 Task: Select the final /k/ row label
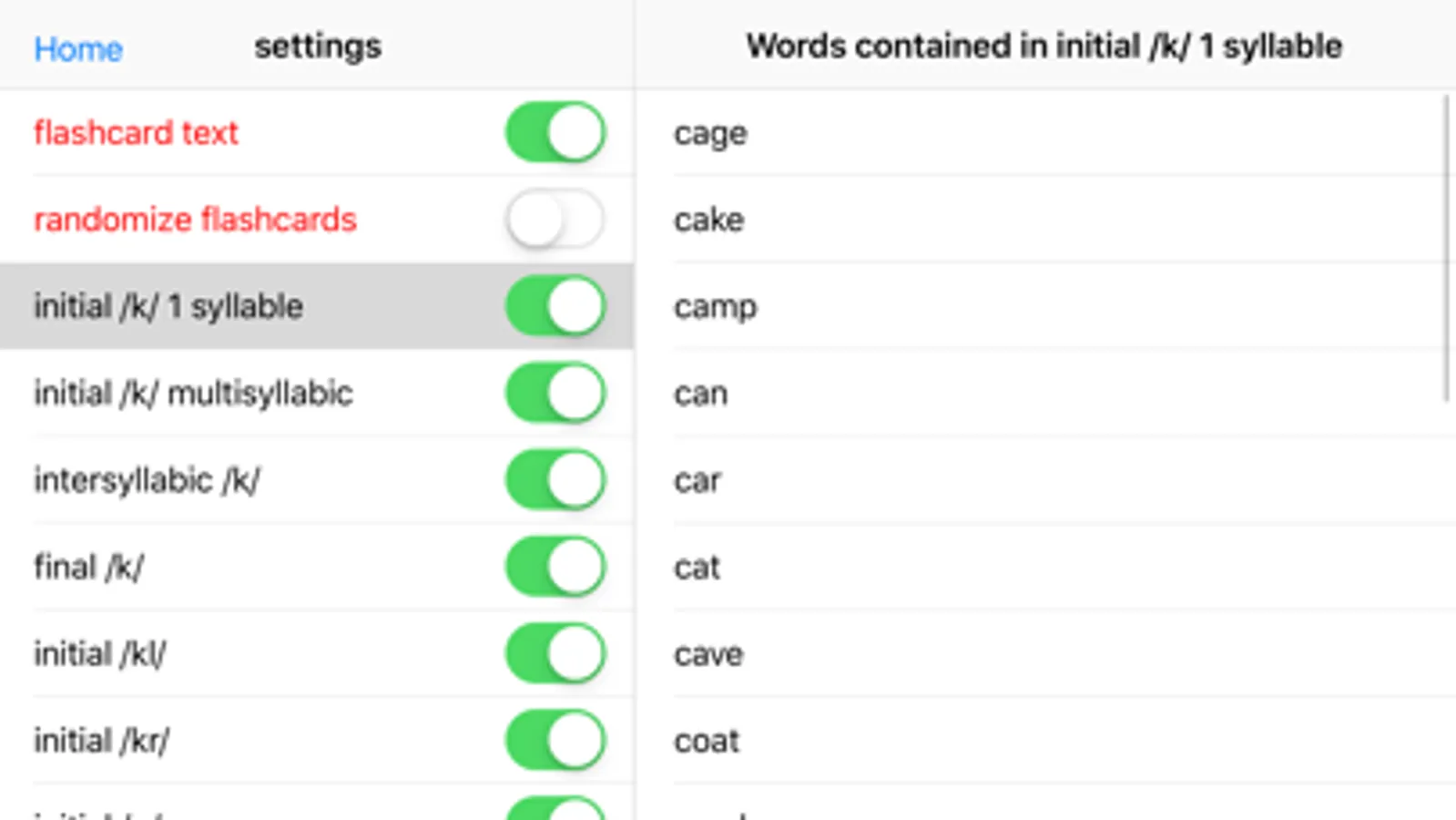88,567
